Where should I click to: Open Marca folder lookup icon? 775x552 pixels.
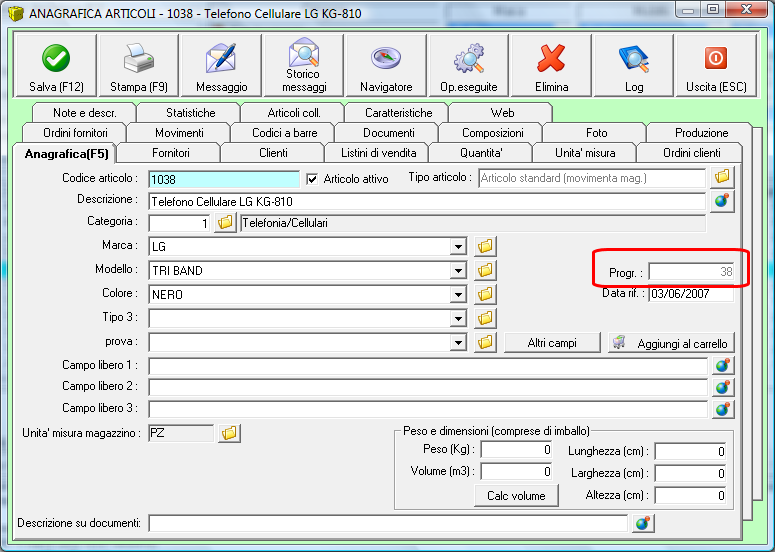[485, 246]
